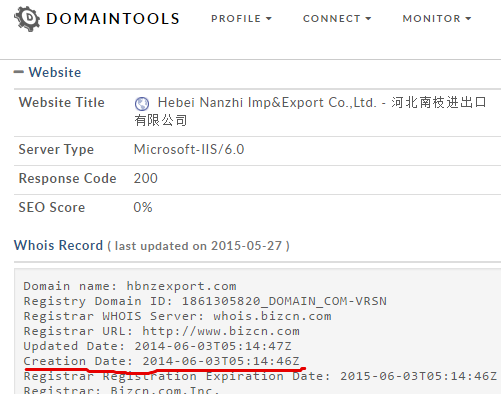Screen dimensions: 501x394
Task: Click the Response Code row label
Action: [68, 178]
